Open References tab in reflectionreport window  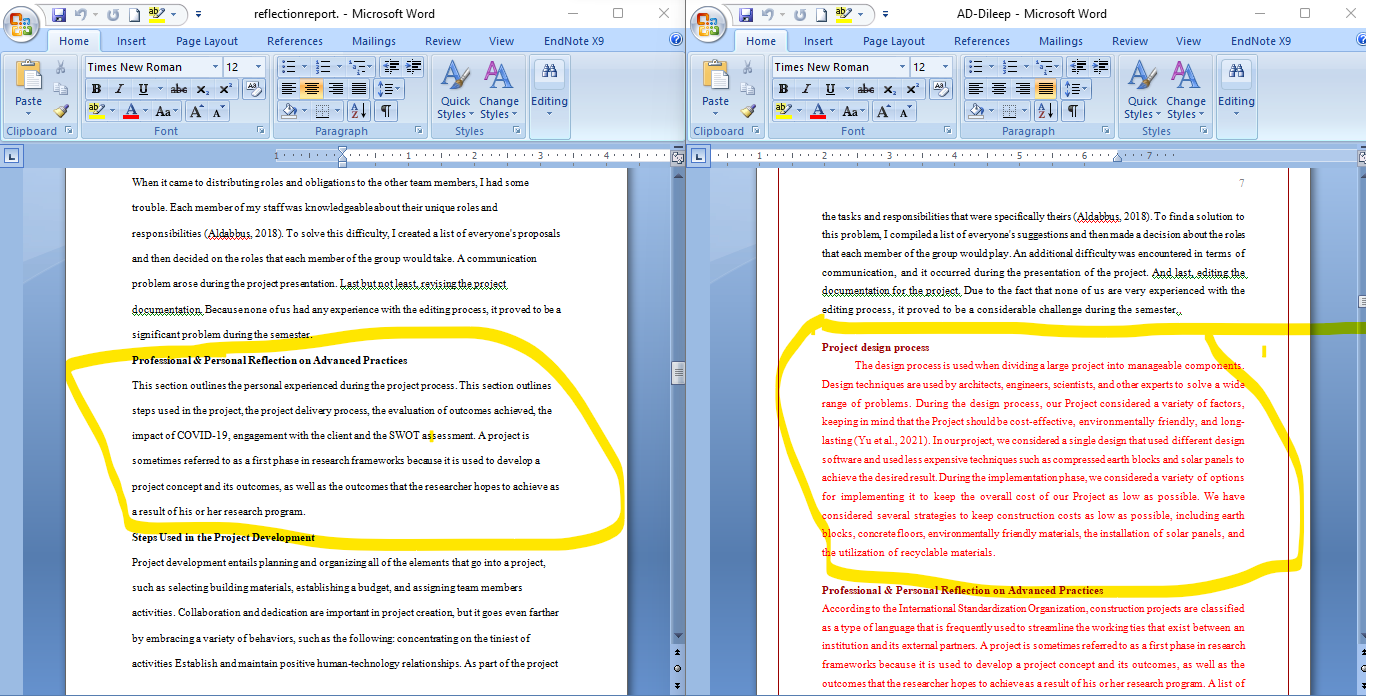click(x=295, y=41)
